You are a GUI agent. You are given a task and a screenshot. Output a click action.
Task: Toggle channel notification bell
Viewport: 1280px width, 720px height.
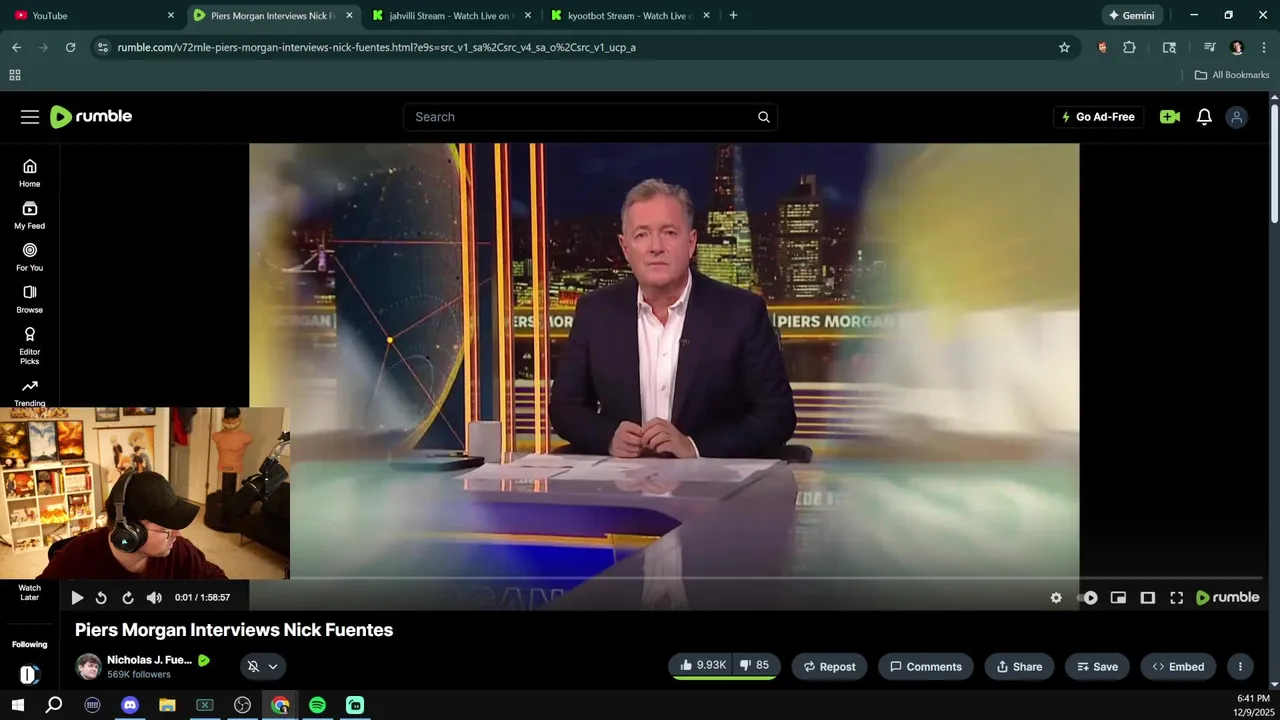click(x=253, y=667)
